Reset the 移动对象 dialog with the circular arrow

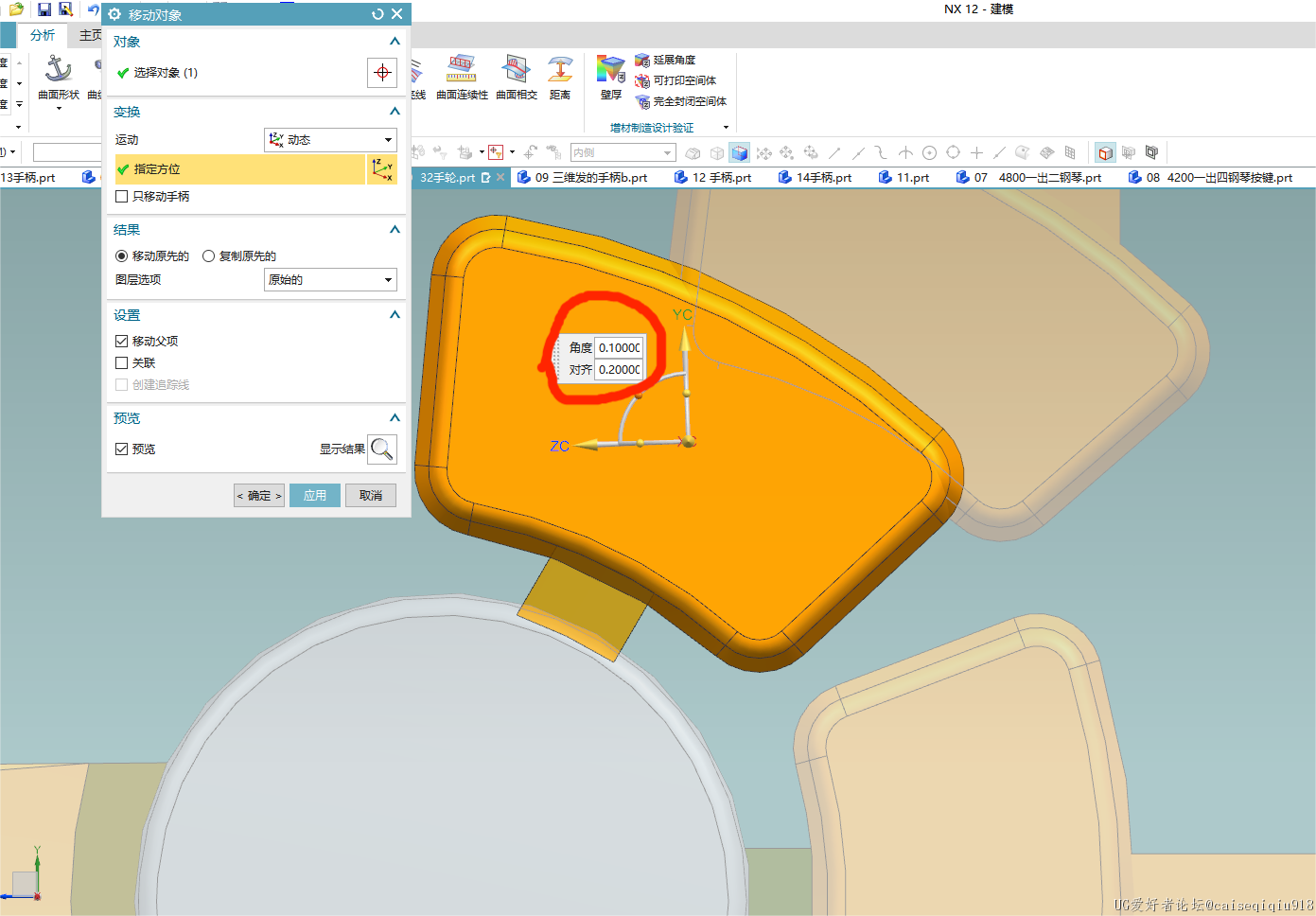pyautogui.click(x=377, y=14)
